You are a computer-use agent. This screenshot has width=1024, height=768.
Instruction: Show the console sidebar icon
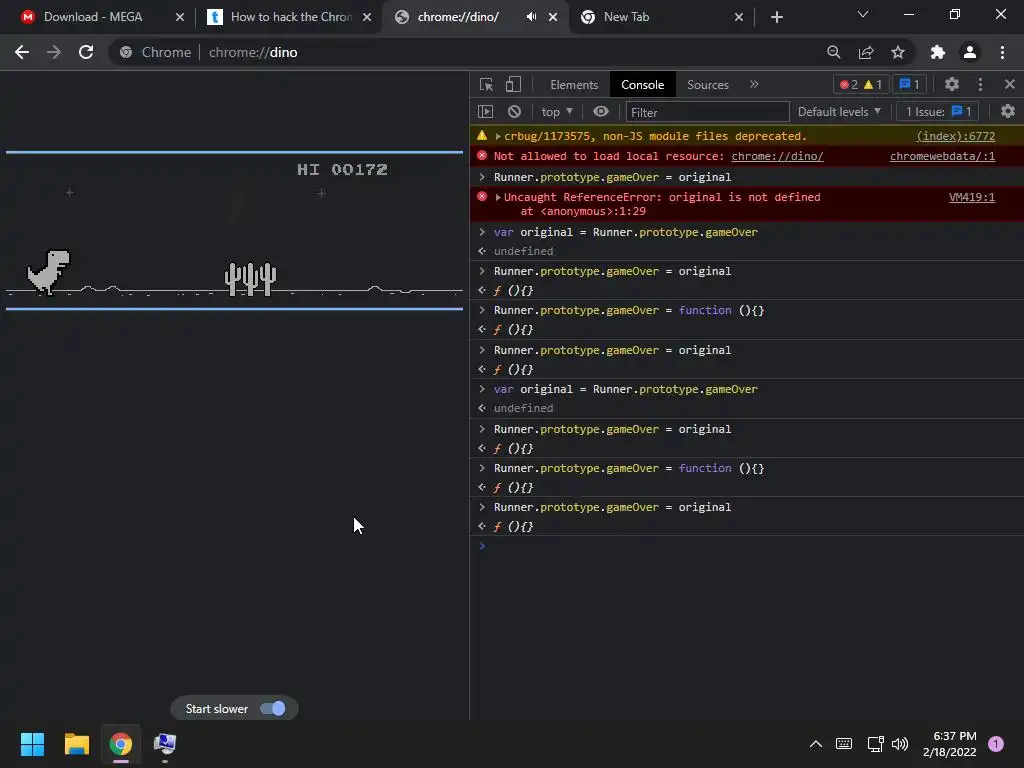pyautogui.click(x=485, y=112)
